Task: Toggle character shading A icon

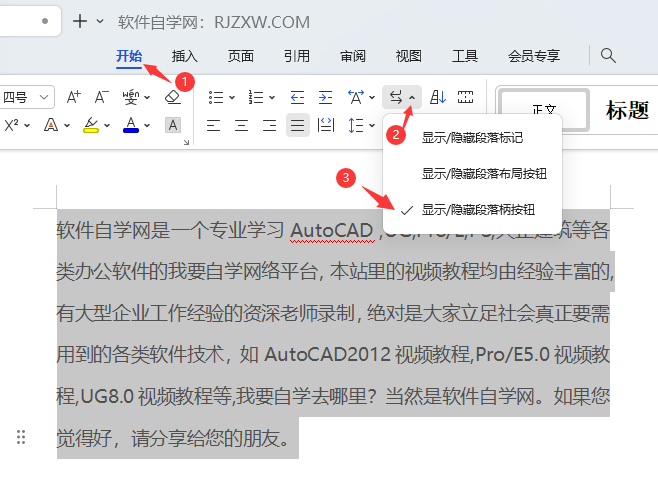Action: point(172,125)
